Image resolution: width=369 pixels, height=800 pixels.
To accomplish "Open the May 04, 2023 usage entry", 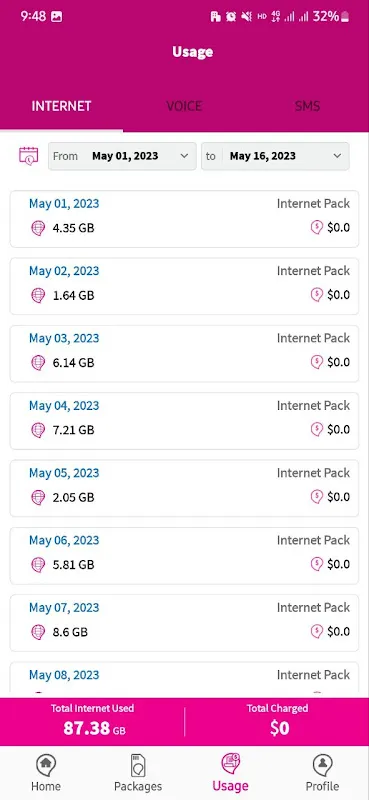I will [184, 421].
